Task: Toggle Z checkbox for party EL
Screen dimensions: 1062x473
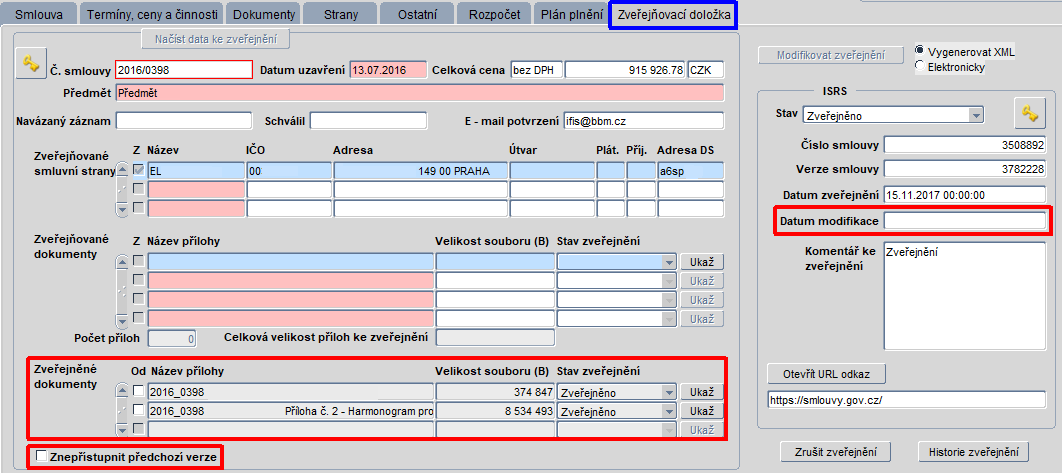Action: click(x=138, y=169)
